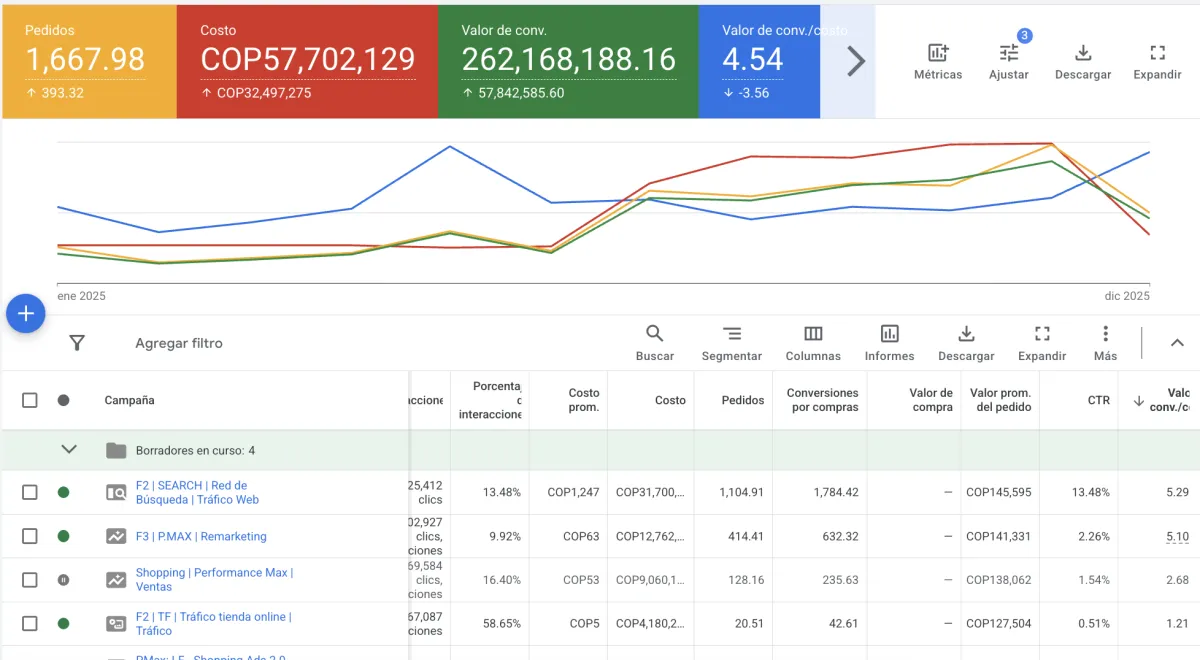1200x660 pixels.
Task: Click the COP138,062 average order value cell
Action: coord(998,580)
